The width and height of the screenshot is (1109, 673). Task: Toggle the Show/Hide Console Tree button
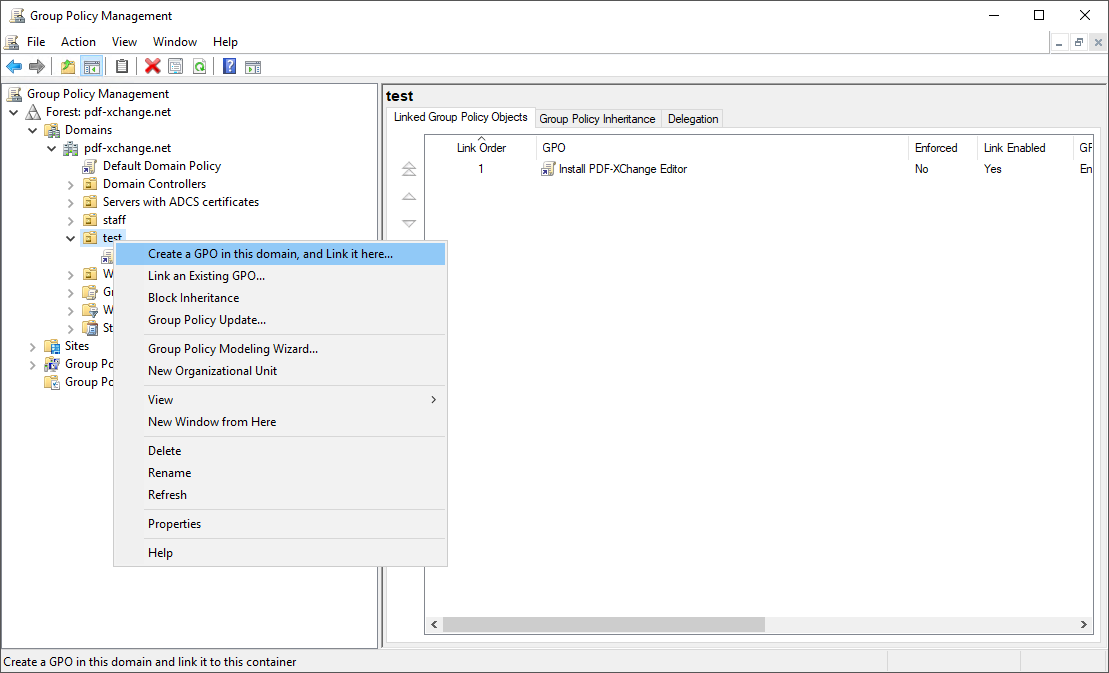point(91,66)
